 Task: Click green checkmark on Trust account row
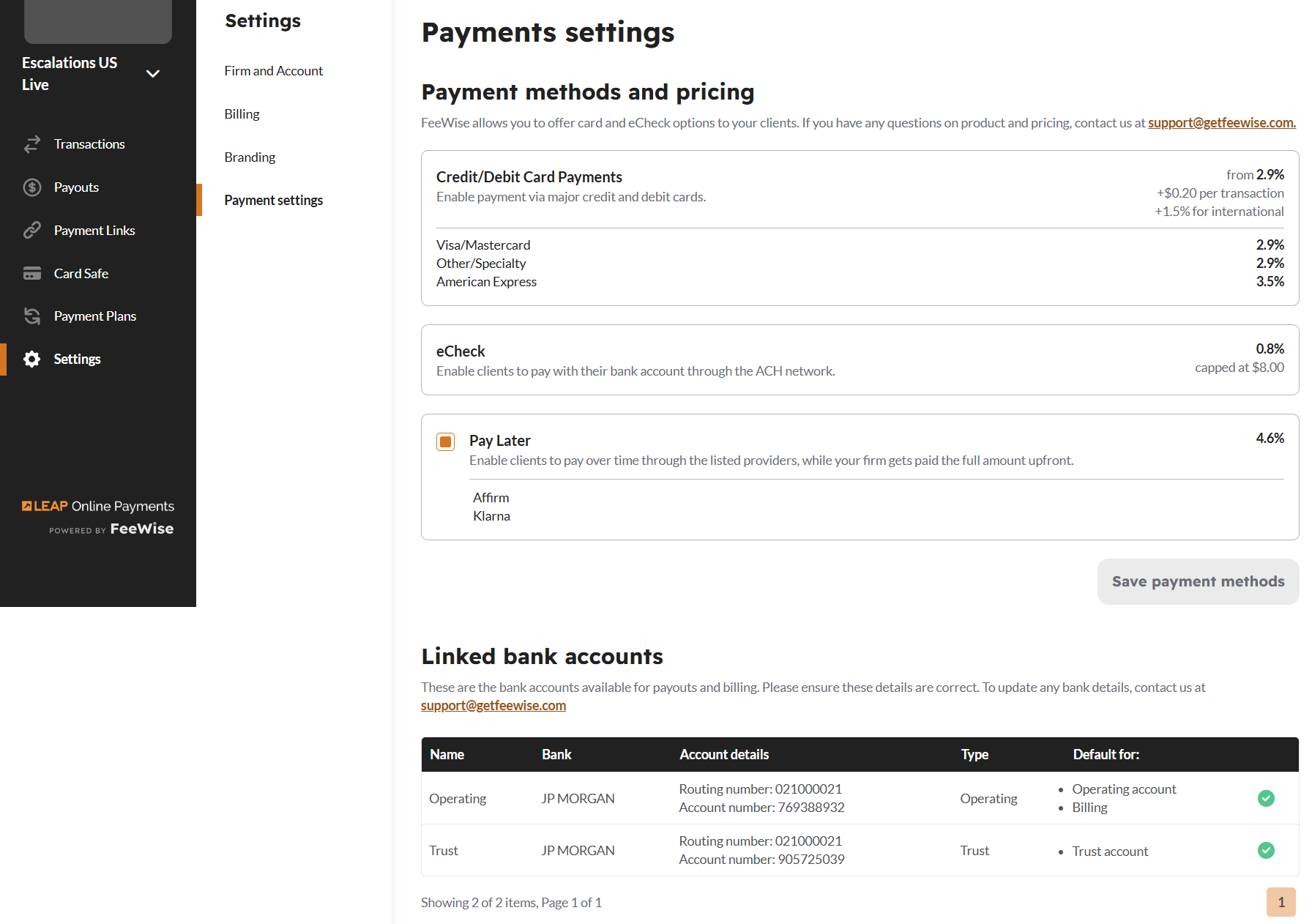(1266, 850)
